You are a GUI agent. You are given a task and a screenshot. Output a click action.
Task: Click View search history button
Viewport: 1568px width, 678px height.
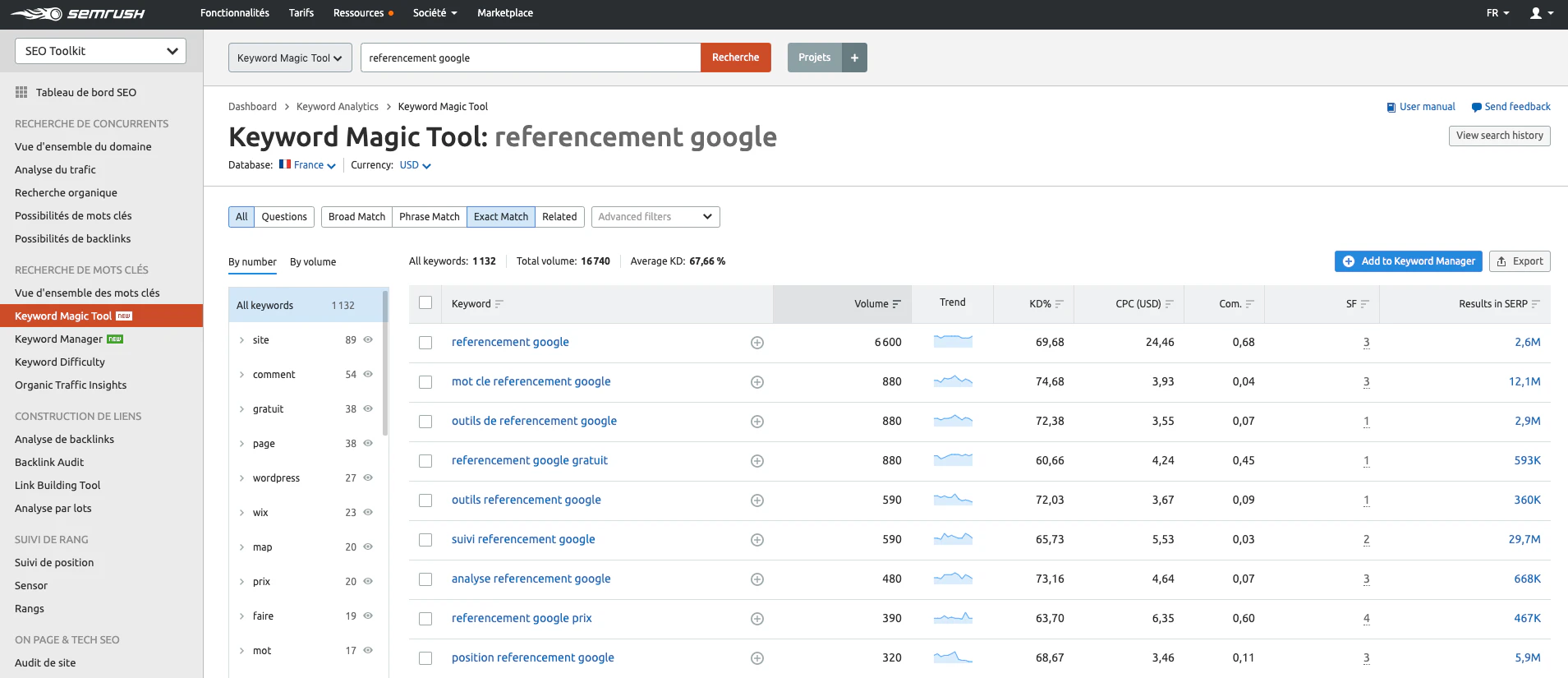tap(1500, 136)
